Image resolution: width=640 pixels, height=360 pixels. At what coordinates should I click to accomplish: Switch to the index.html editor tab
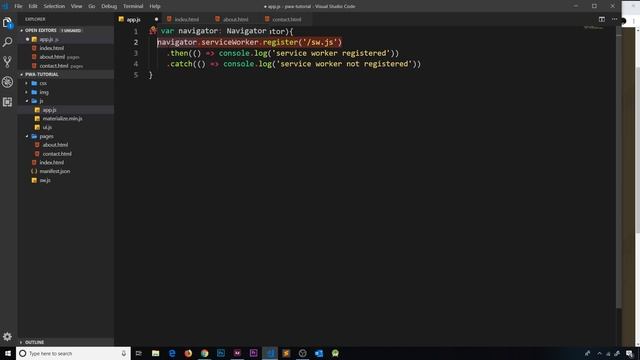pos(187,19)
